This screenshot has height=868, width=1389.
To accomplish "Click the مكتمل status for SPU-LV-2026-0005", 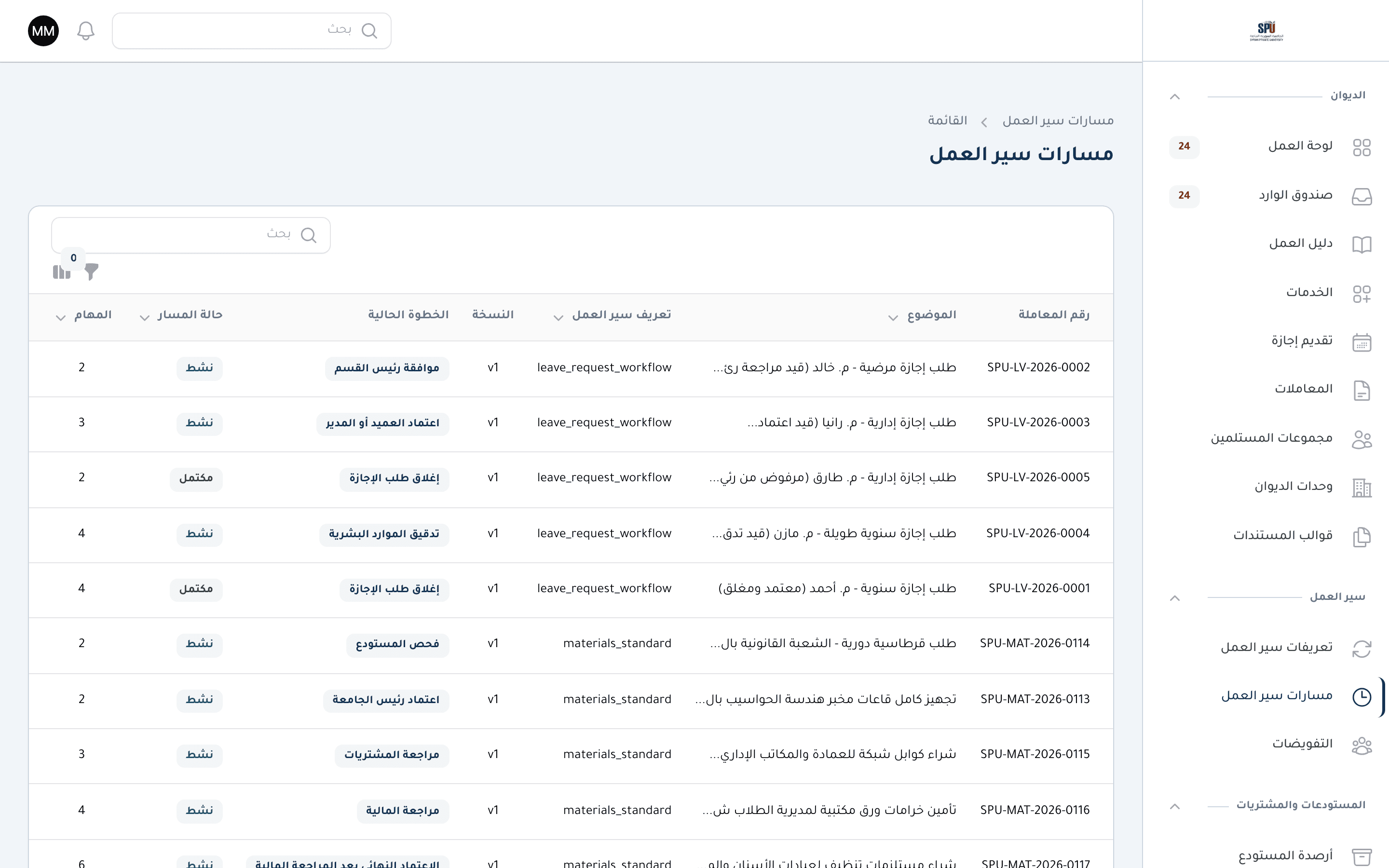I will coord(196,478).
